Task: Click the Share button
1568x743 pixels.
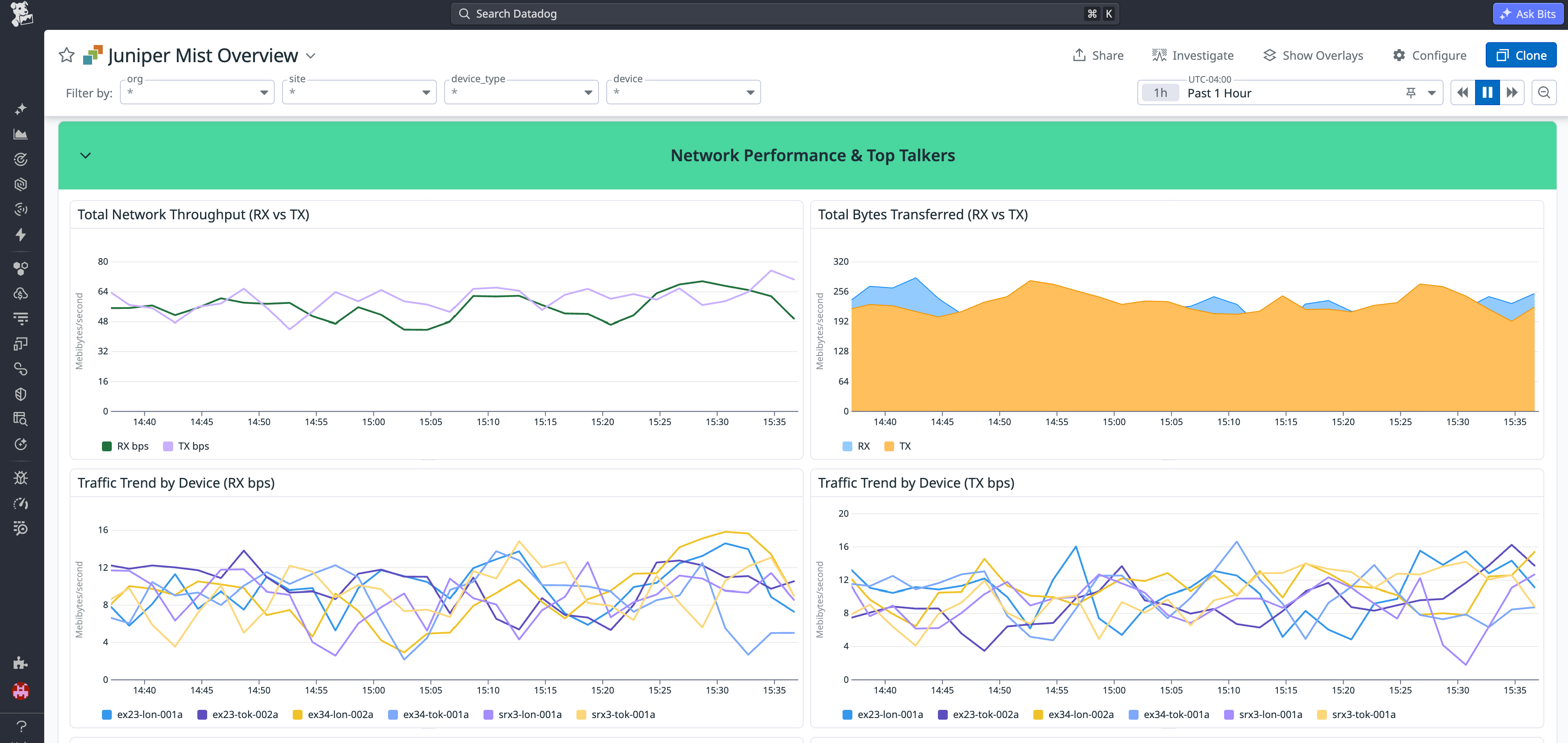Action: click(1098, 55)
